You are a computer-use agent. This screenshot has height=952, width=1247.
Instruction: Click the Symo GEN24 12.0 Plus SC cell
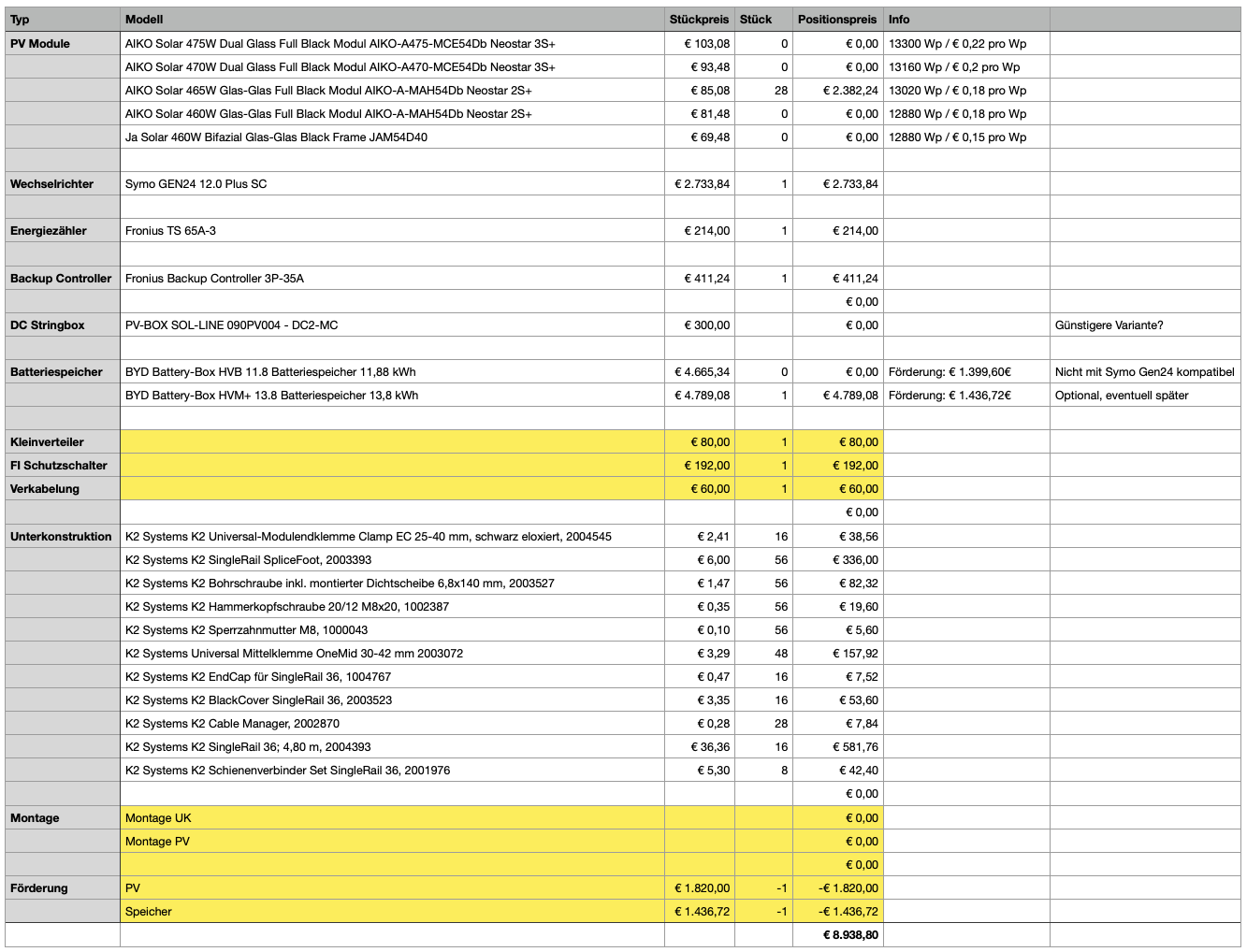(x=392, y=184)
